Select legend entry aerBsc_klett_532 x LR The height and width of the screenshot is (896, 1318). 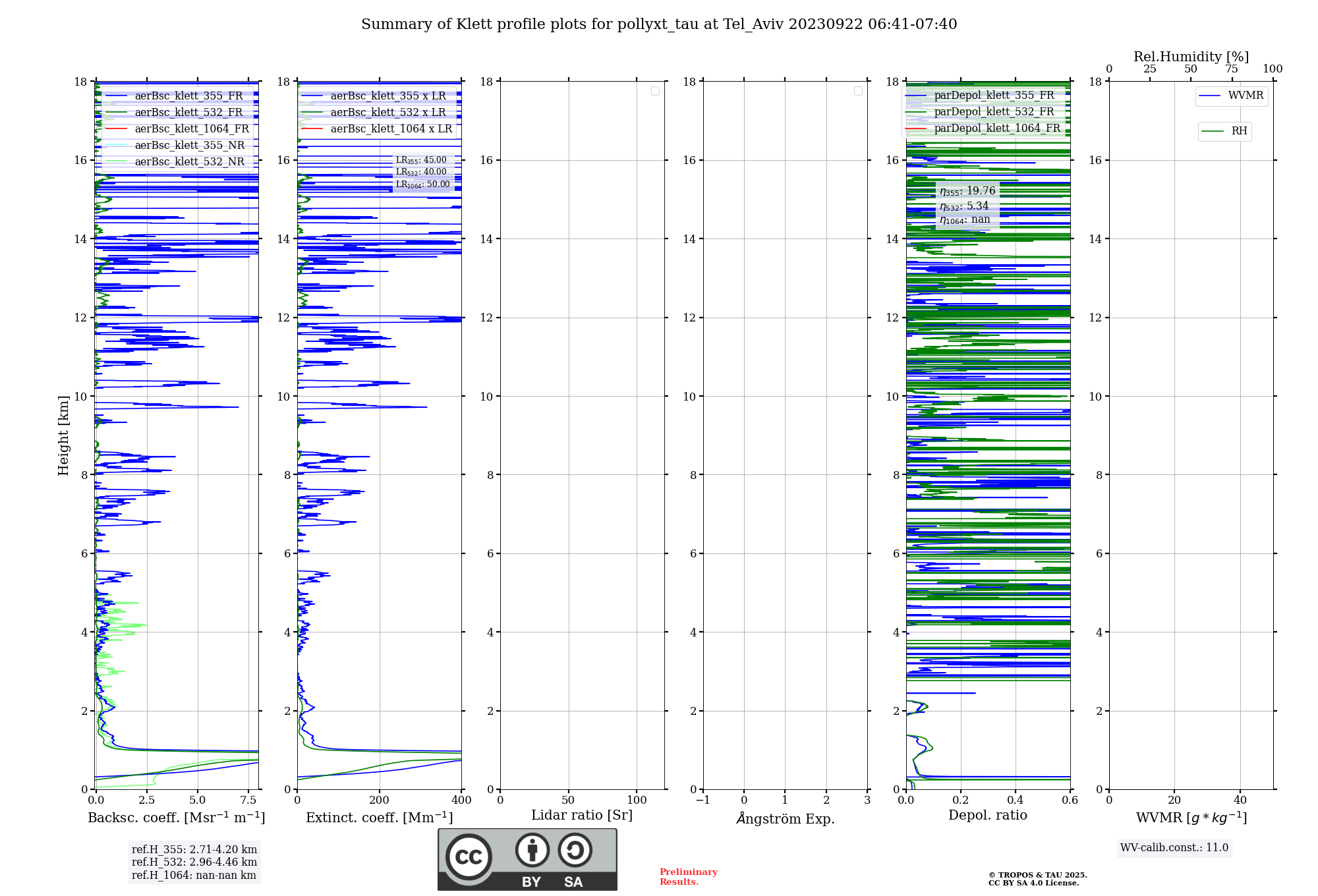(x=376, y=112)
